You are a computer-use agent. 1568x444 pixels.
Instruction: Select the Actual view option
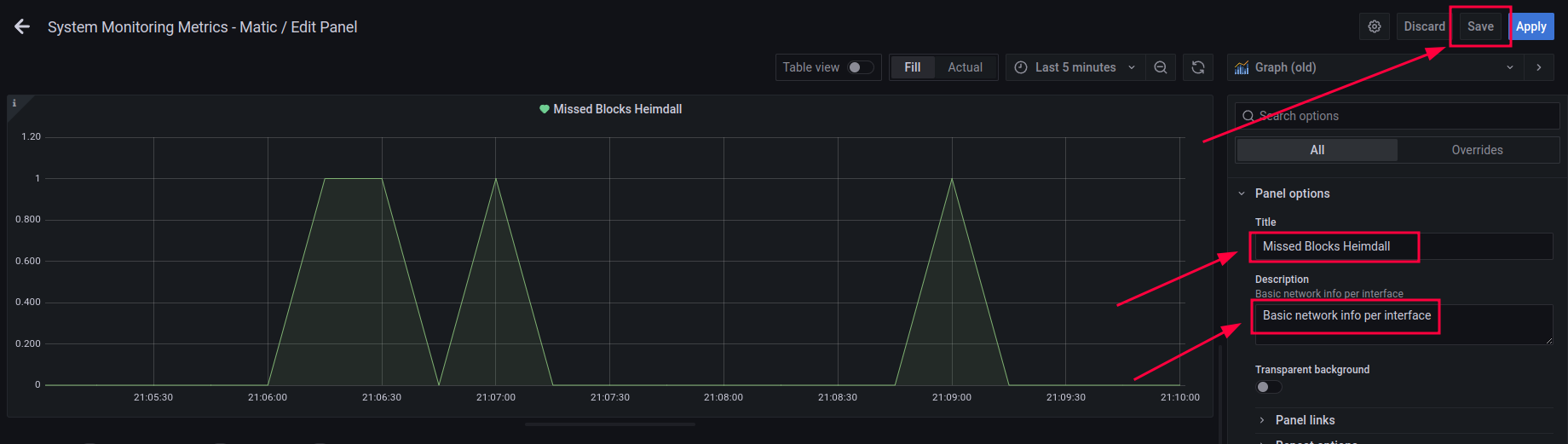(x=965, y=67)
